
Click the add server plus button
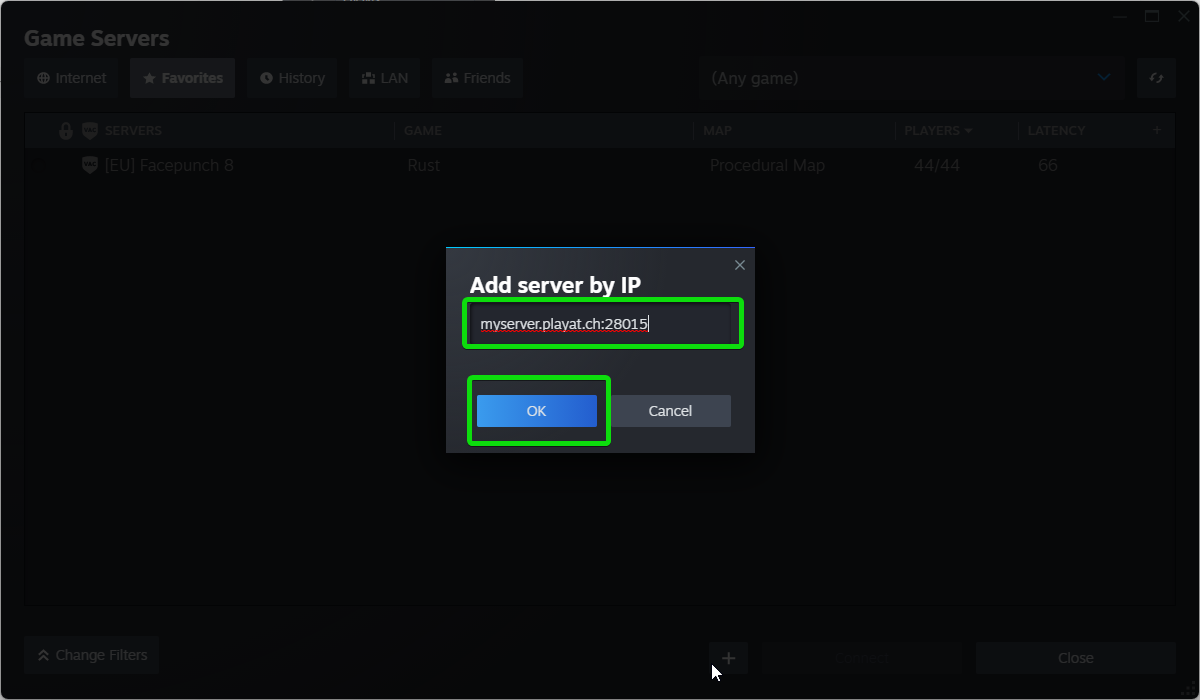point(729,658)
